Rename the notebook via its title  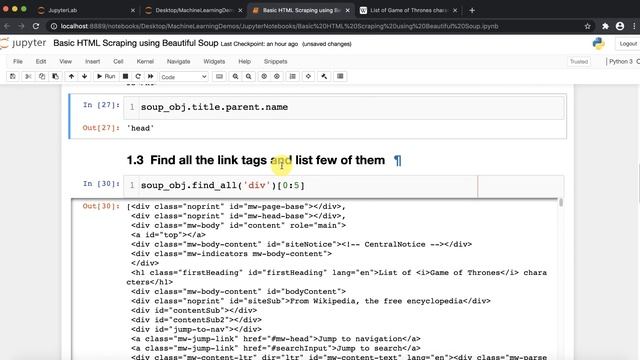point(136,43)
